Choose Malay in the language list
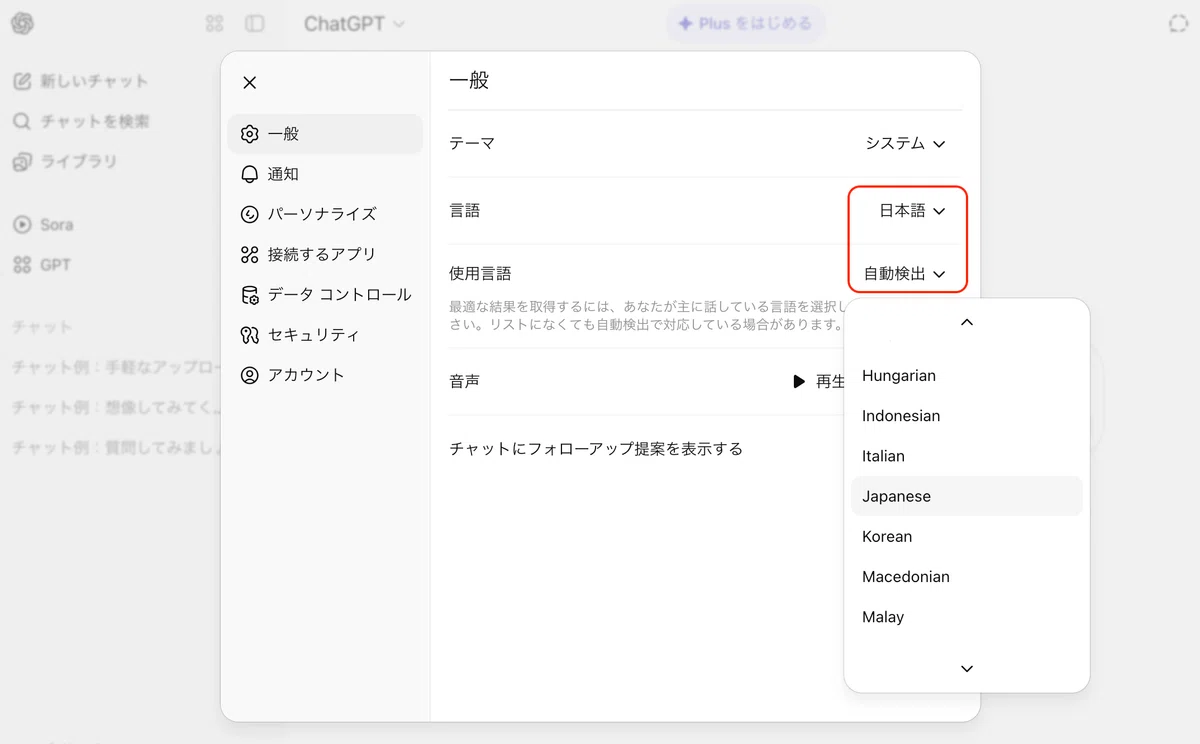The height and width of the screenshot is (744, 1200). tap(967, 617)
